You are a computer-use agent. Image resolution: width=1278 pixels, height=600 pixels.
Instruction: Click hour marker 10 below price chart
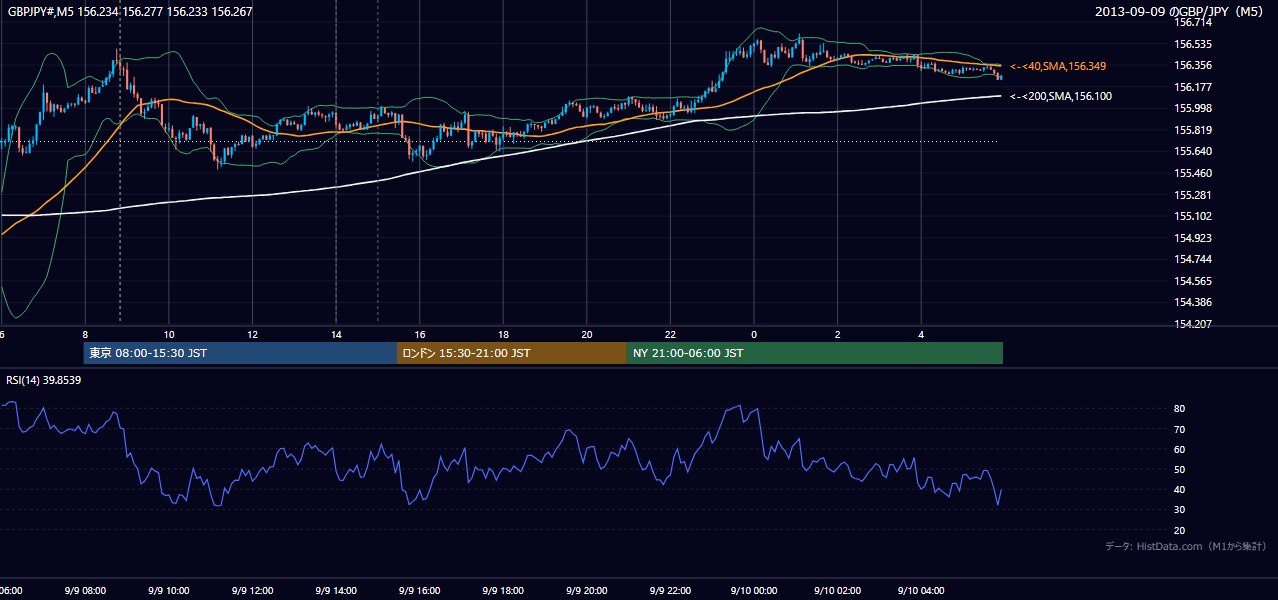tap(169, 334)
